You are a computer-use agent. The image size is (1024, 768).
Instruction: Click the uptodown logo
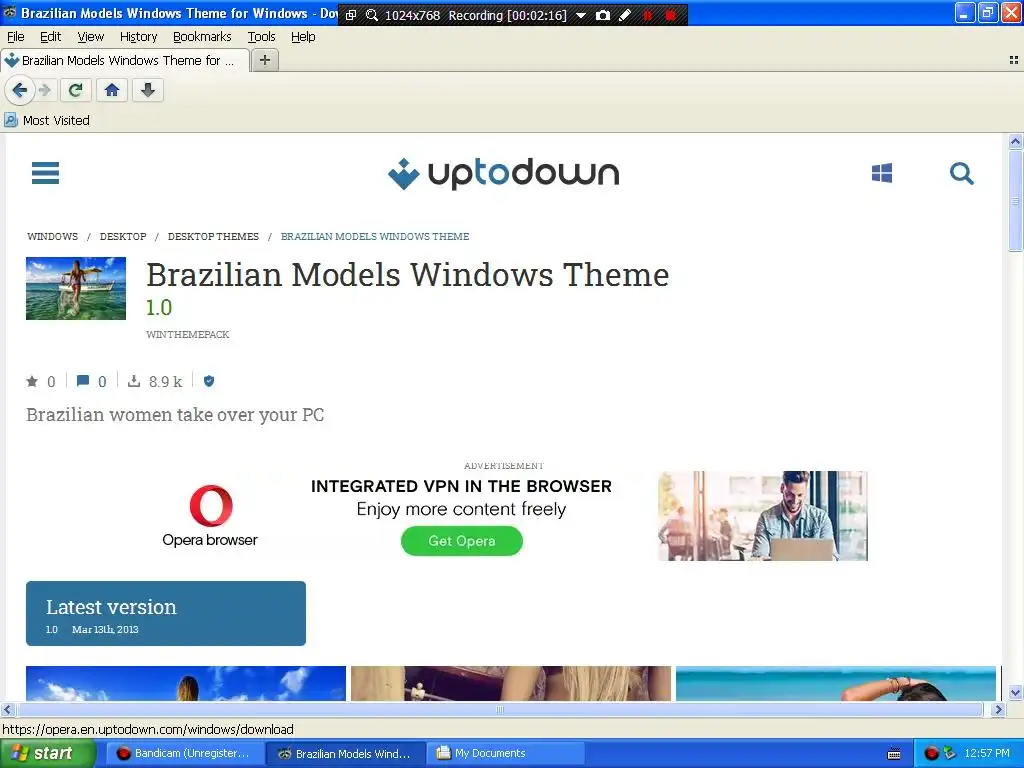point(504,174)
